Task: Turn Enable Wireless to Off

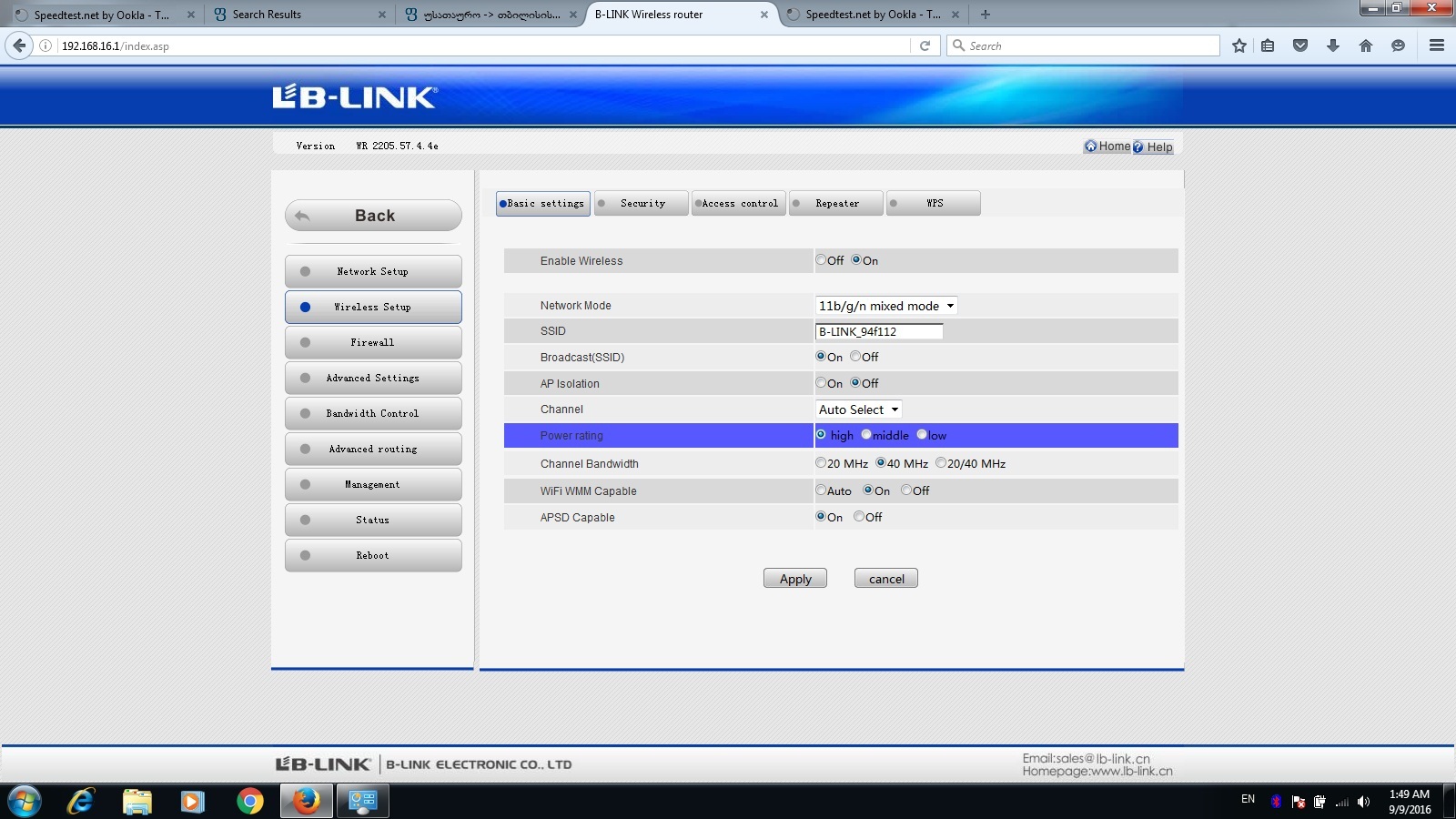Action: click(x=821, y=260)
